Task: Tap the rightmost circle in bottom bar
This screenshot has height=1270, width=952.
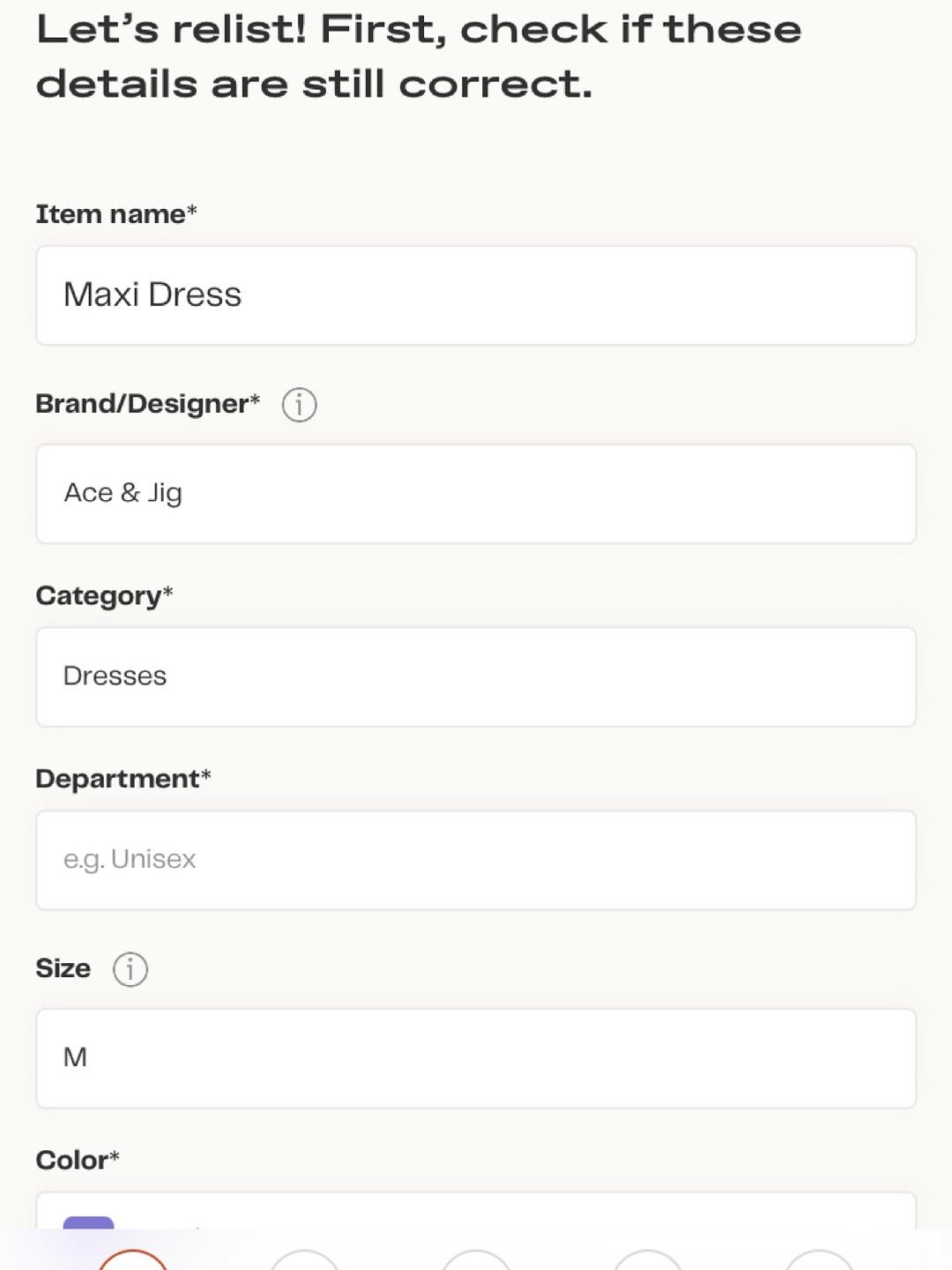Action: coord(819,1260)
